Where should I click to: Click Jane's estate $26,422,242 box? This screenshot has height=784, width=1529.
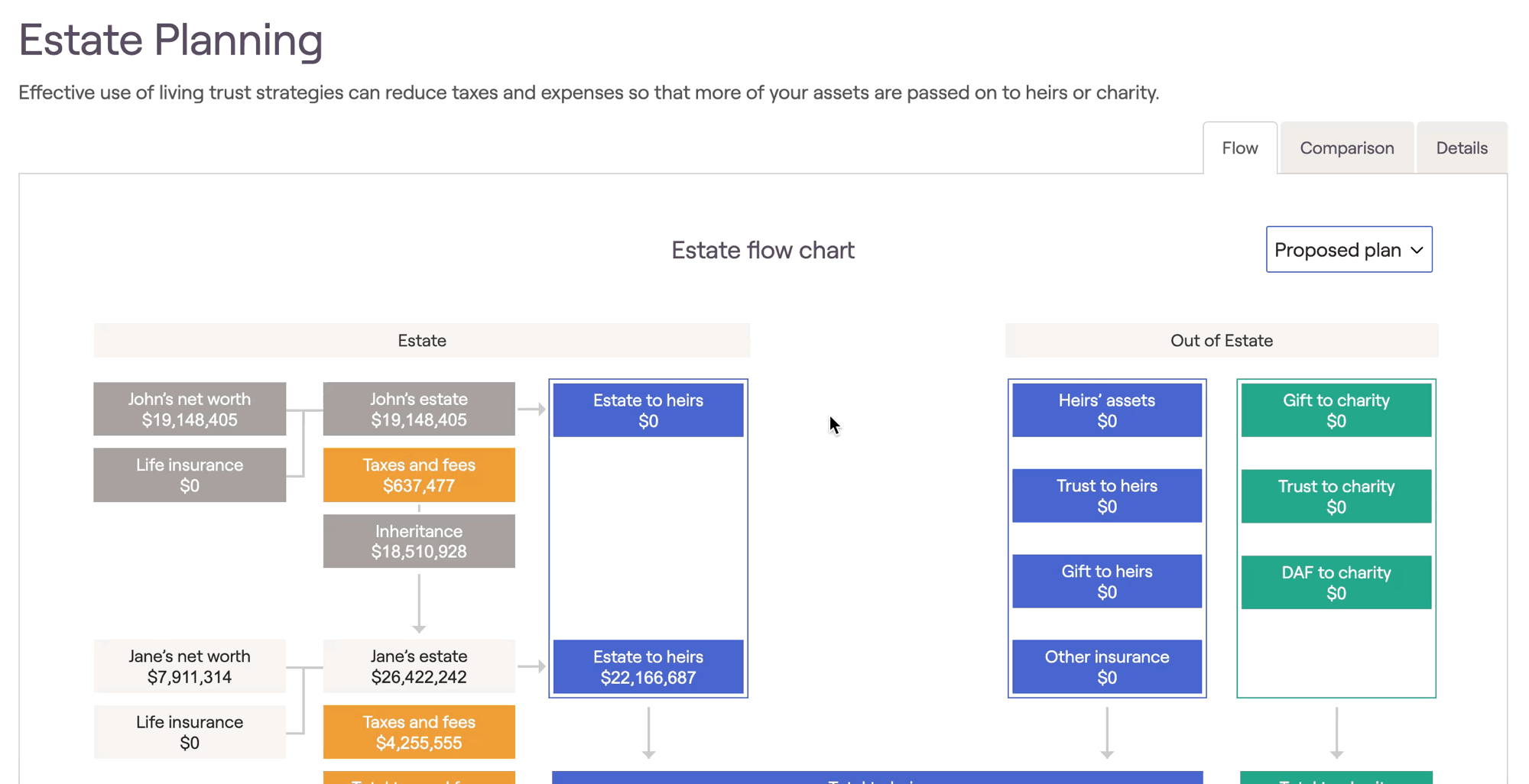pyautogui.click(x=419, y=666)
